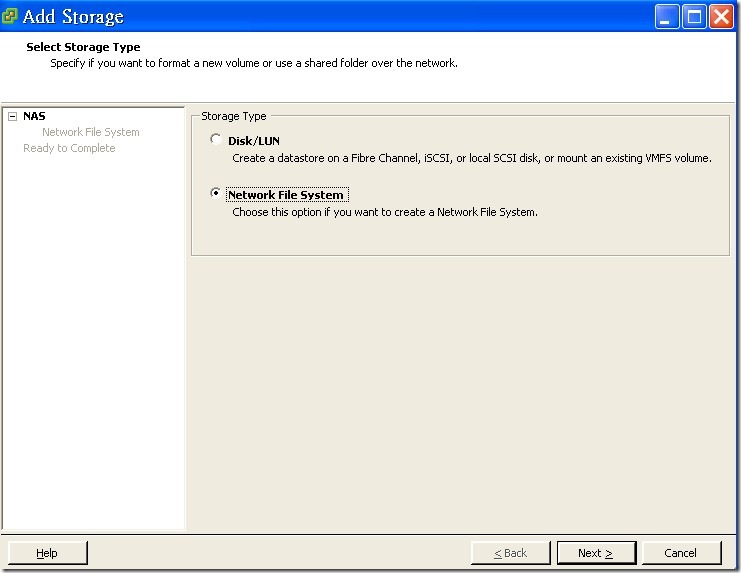Click the Network File System step in the left tree
The image size is (741, 573).
pyautogui.click(x=91, y=132)
